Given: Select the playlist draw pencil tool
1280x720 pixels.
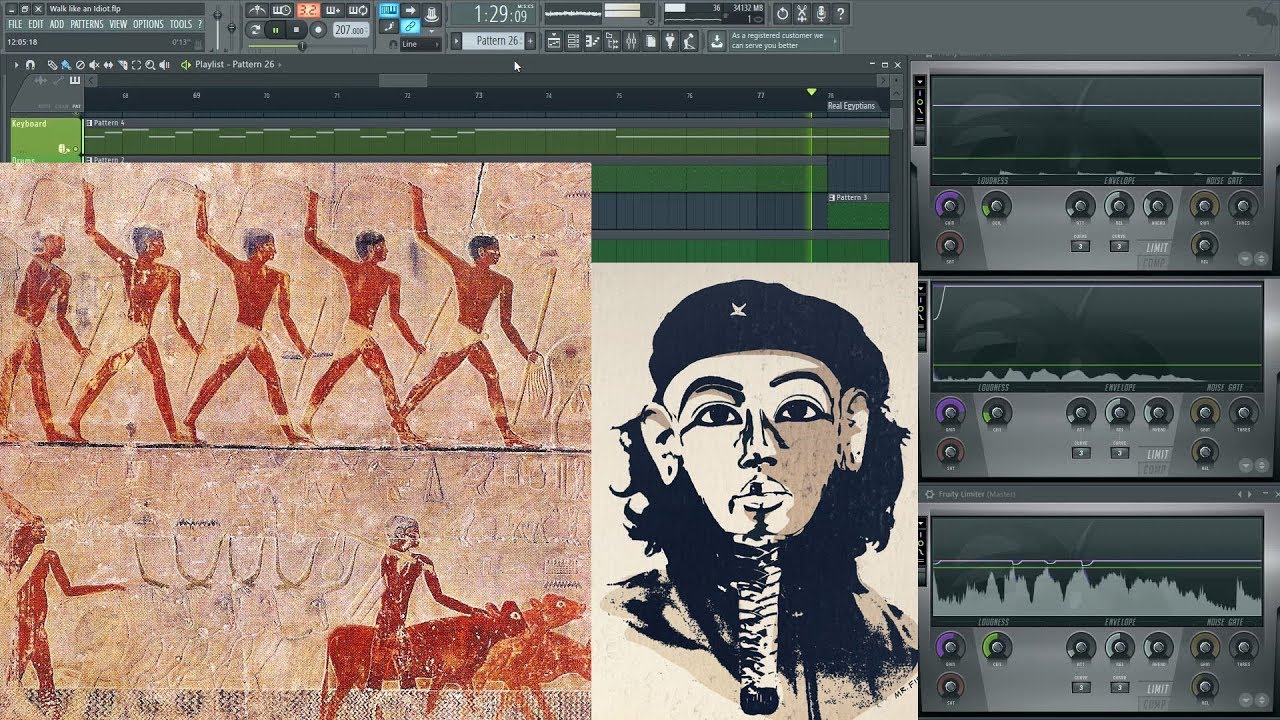Looking at the screenshot, I should point(52,65).
